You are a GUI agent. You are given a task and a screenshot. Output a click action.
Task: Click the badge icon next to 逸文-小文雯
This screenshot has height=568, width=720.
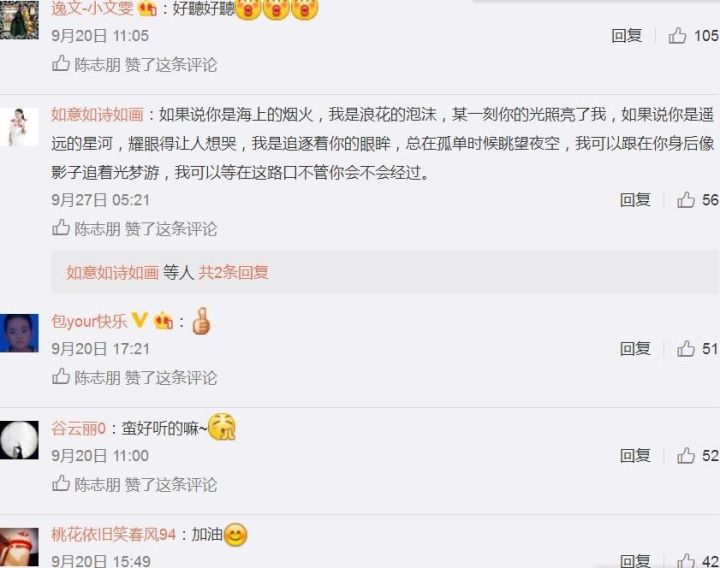pos(147,8)
